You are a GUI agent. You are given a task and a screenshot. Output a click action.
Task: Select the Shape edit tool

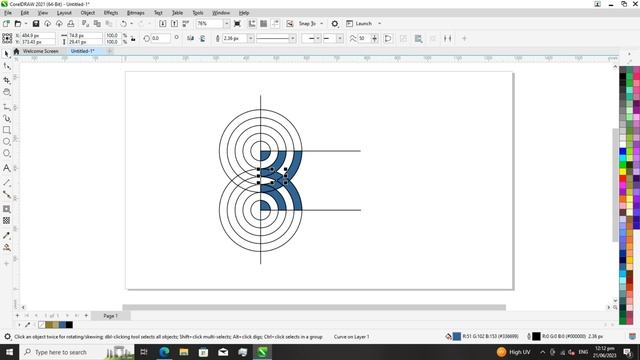(7, 66)
